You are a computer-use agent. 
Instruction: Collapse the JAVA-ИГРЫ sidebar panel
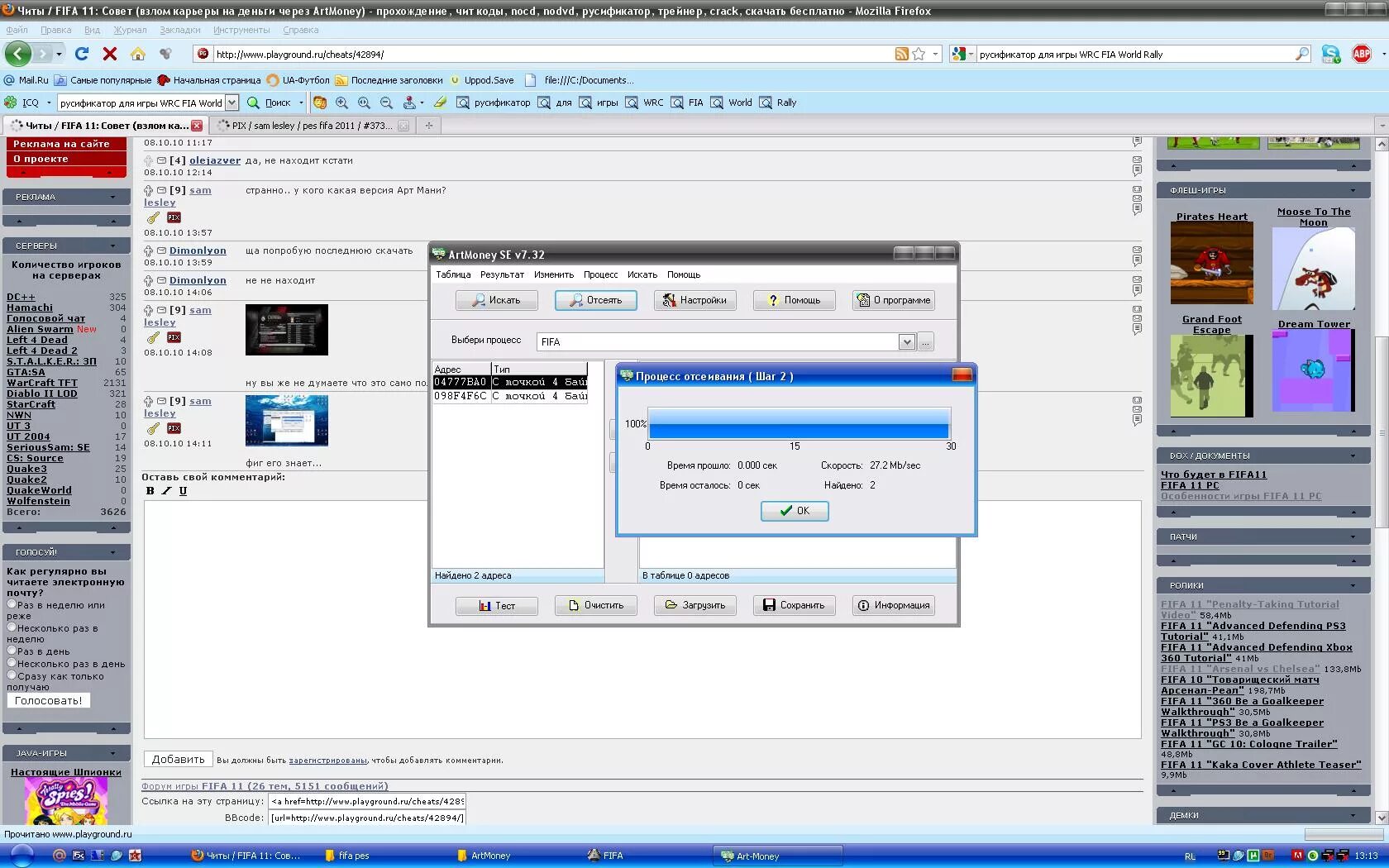[113, 753]
